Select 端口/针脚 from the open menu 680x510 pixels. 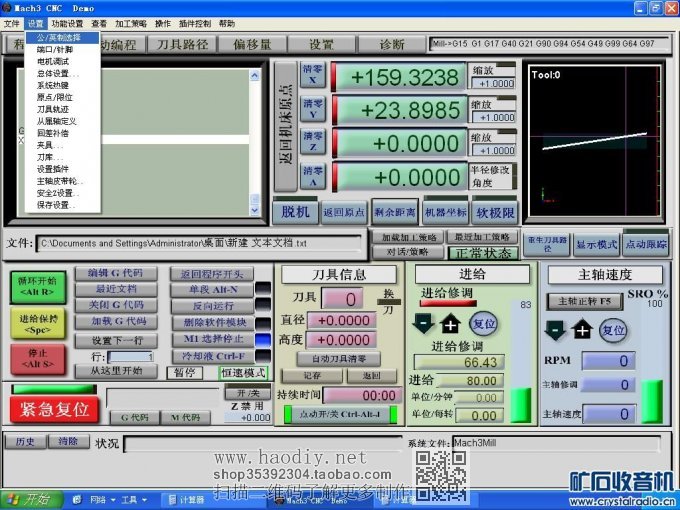(55, 49)
